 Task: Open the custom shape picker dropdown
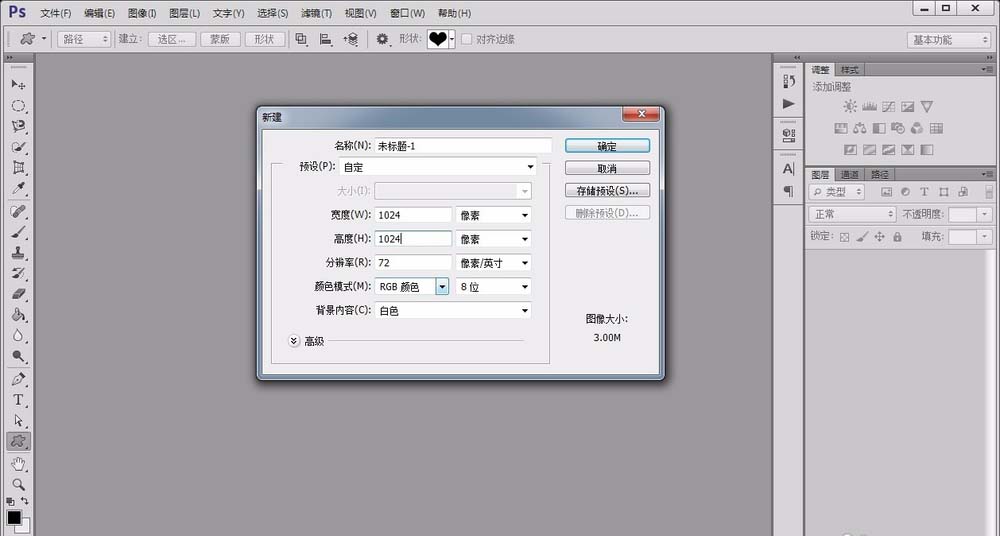click(452, 40)
